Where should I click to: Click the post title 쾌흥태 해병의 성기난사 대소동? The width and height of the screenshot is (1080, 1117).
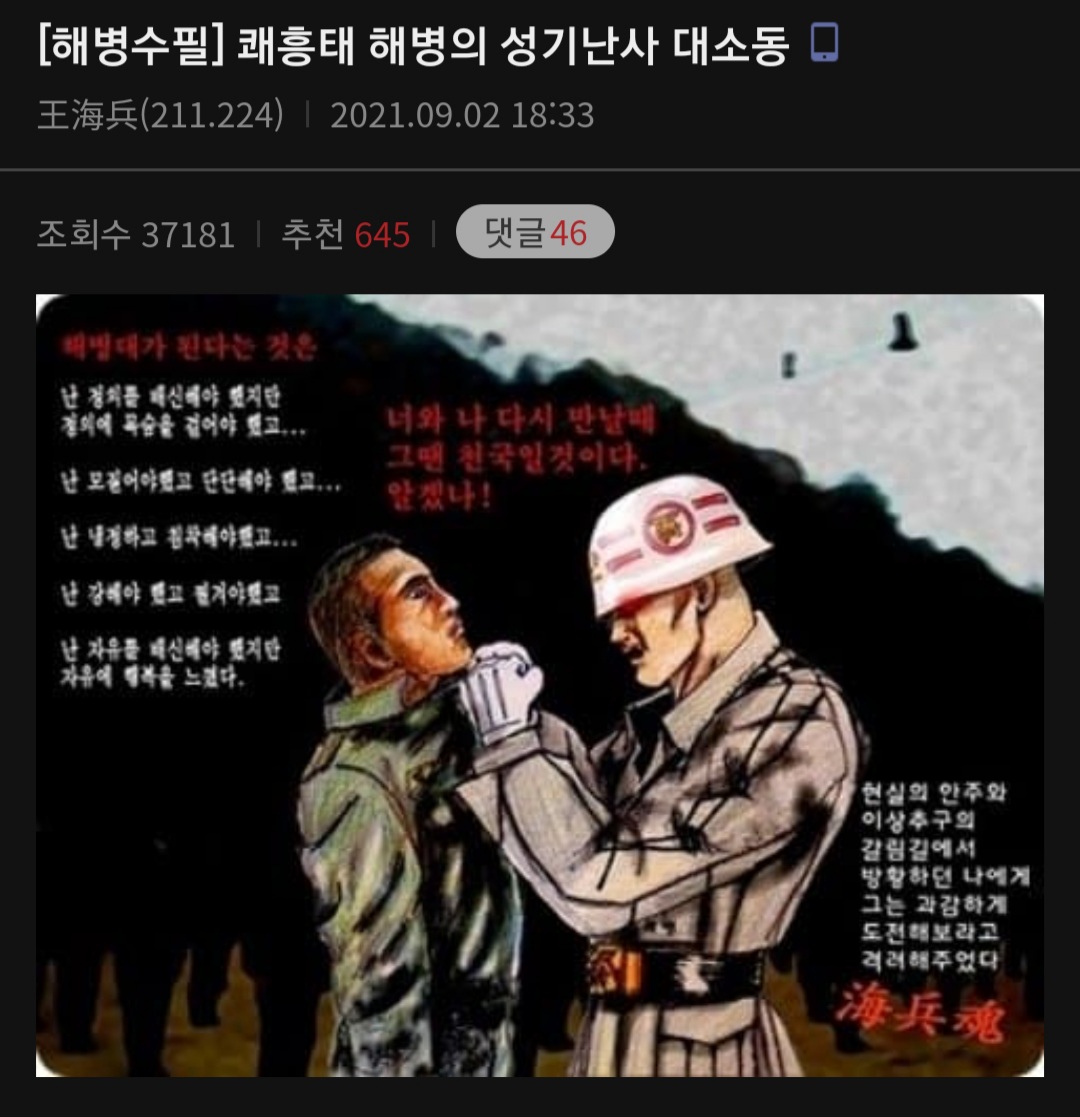click(513, 46)
